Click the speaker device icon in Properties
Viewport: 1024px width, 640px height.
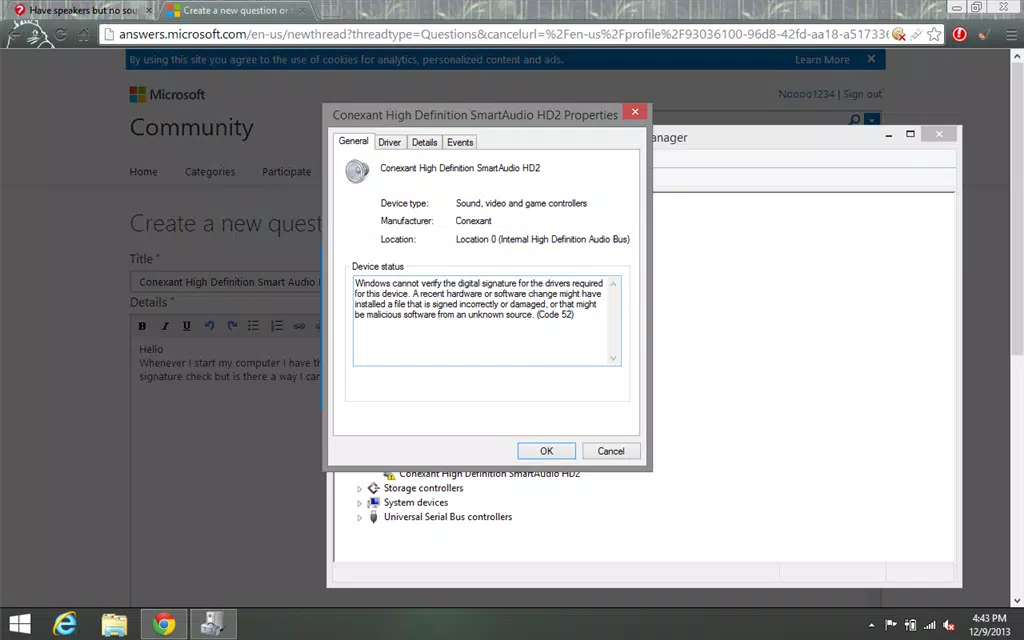click(357, 171)
